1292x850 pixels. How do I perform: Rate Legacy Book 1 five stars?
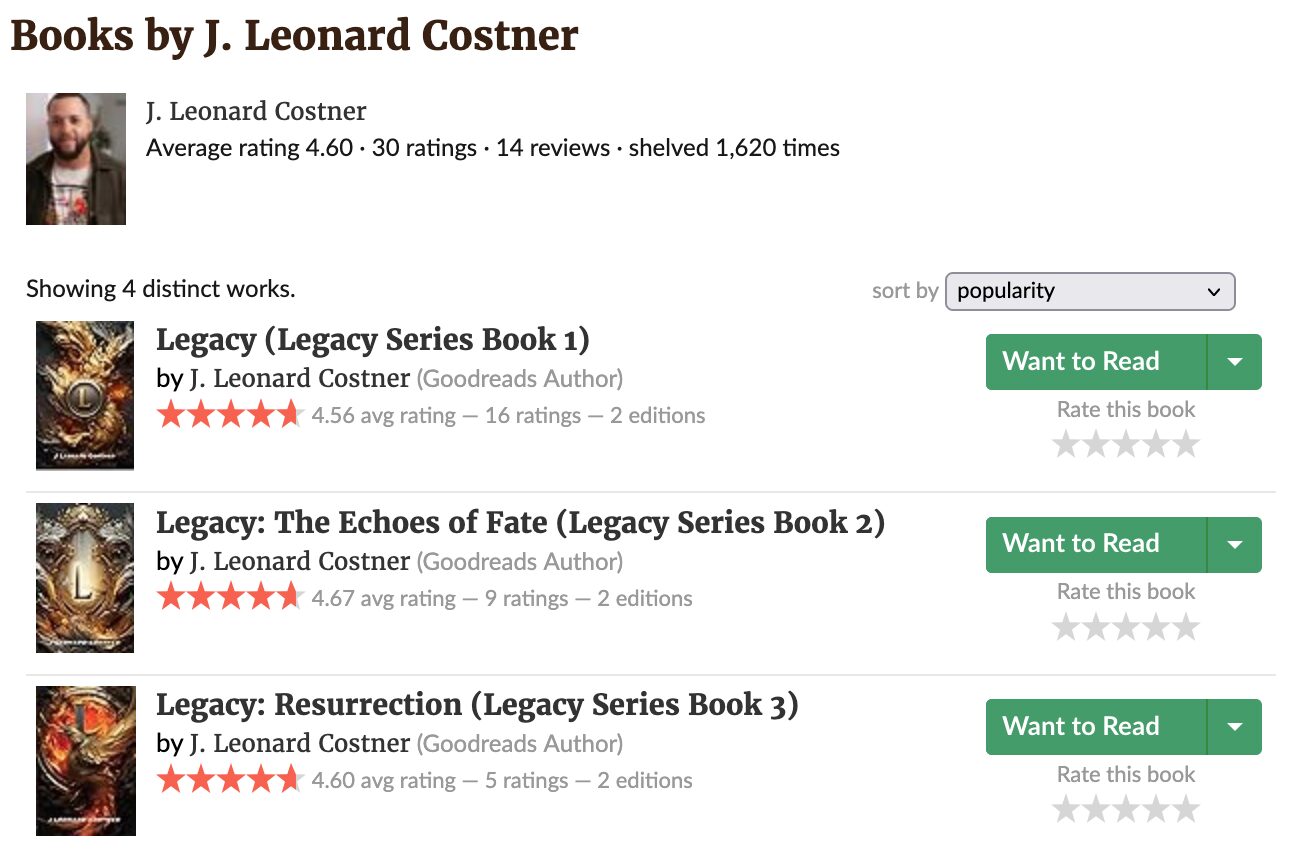point(1185,444)
